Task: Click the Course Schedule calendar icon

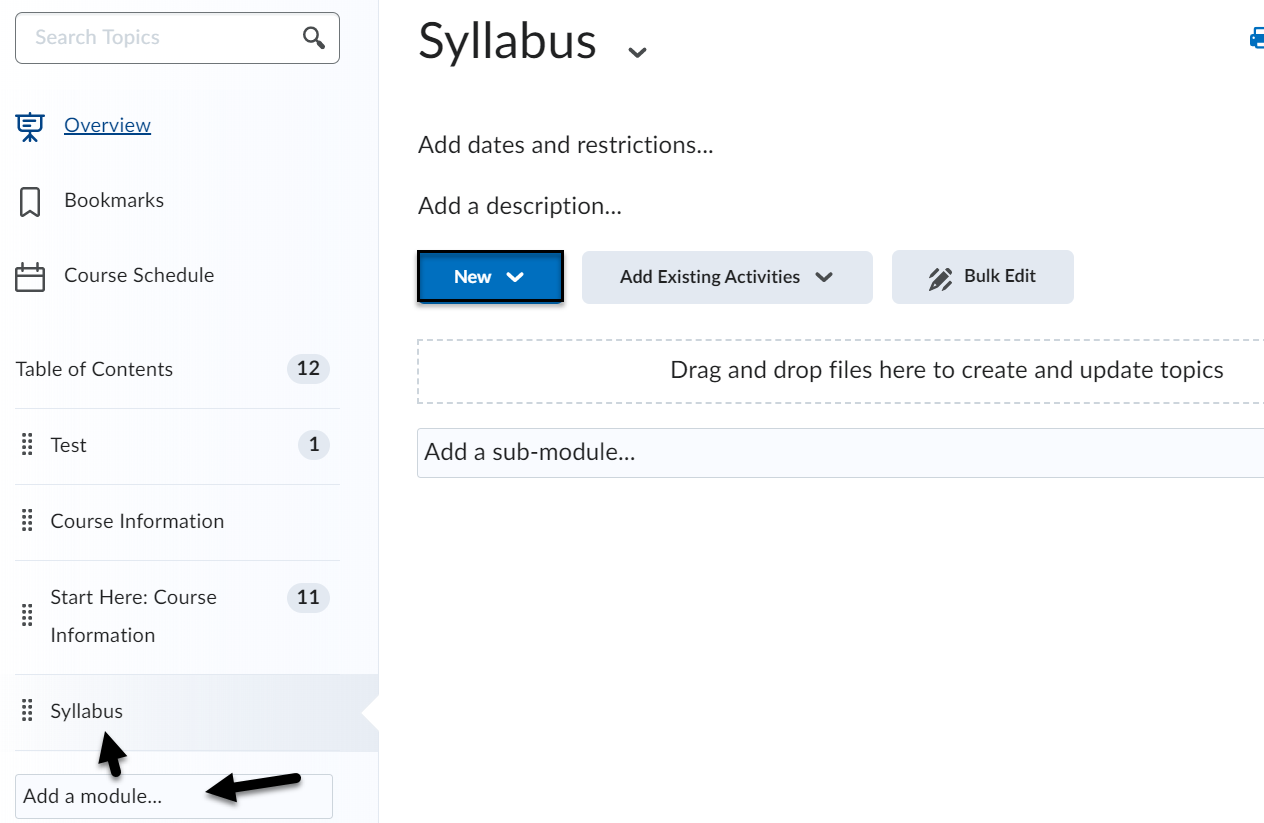Action: click(30, 277)
